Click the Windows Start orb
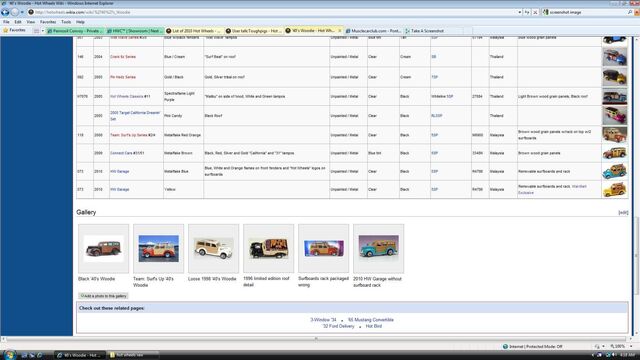640x360 pixels. coord(9,355)
